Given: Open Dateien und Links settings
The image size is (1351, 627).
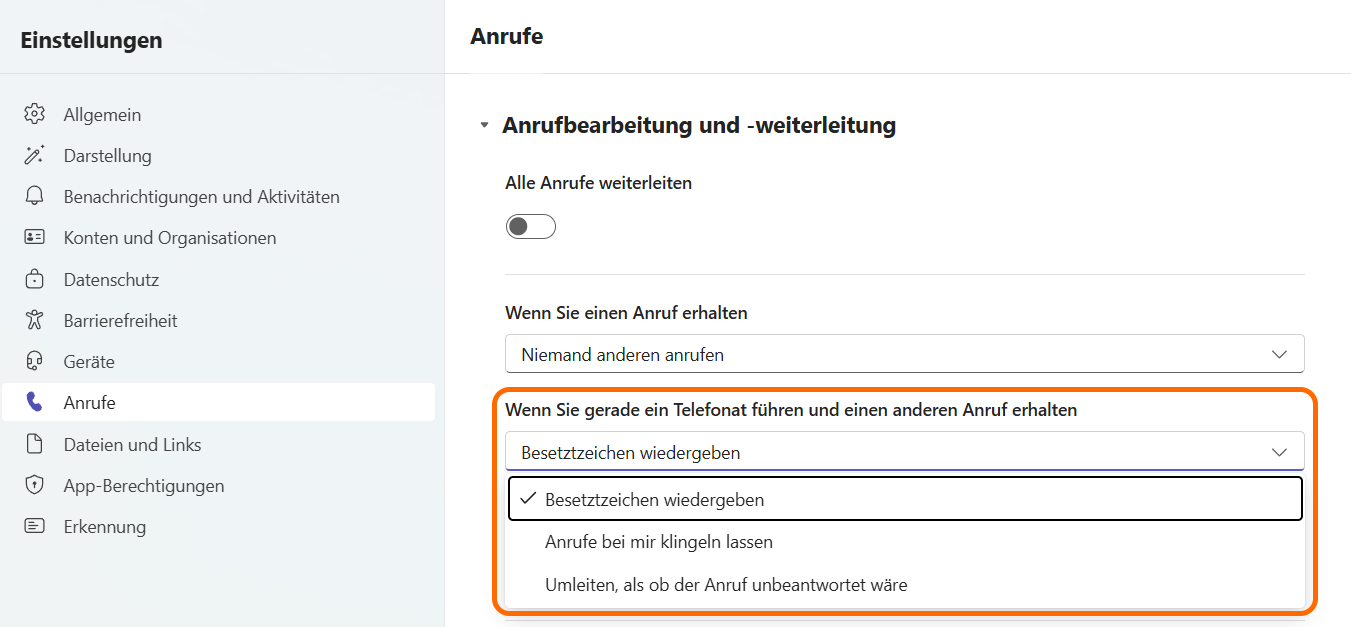Looking at the screenshot, I should 132,445.
